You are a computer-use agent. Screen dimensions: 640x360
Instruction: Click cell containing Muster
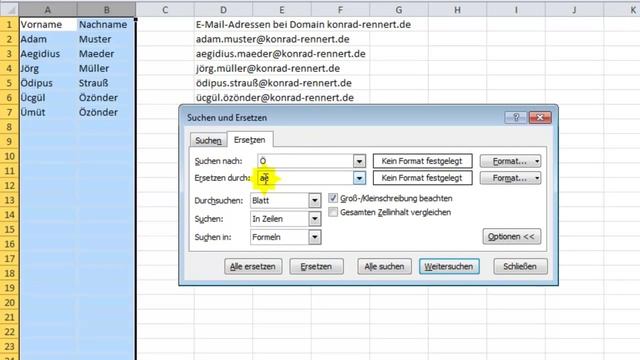tap(106, 39)
